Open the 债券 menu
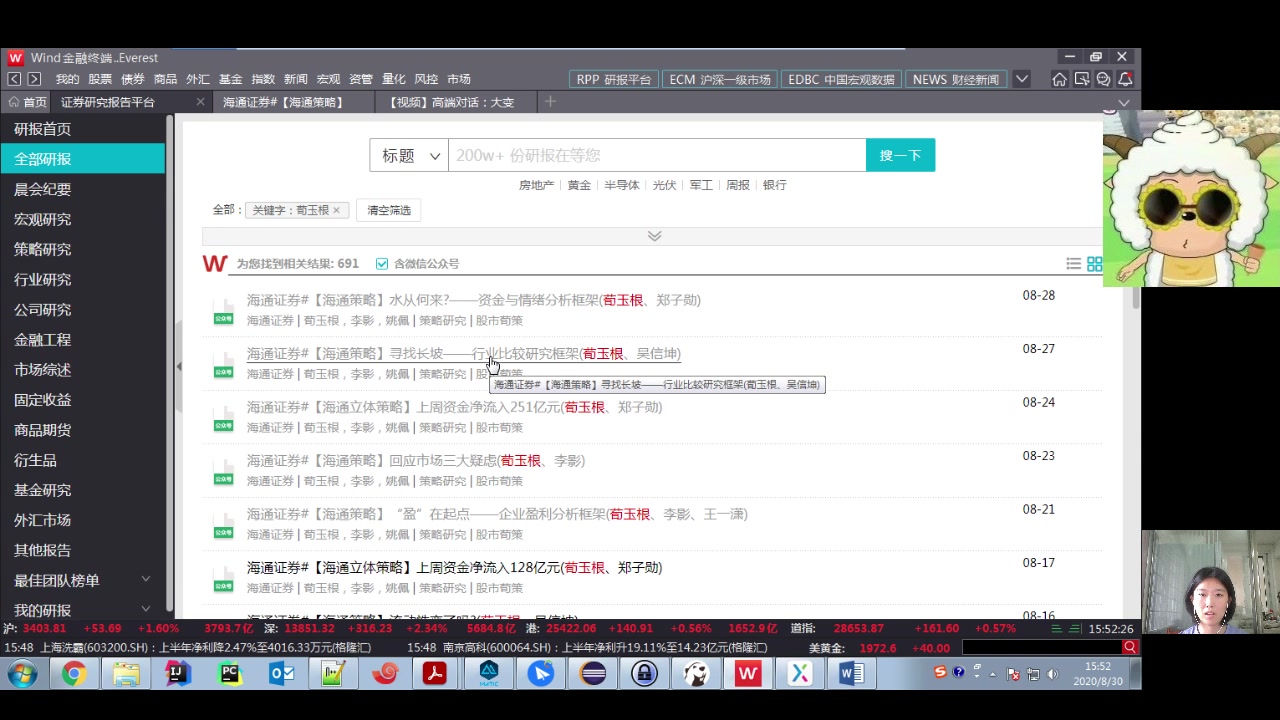The width and height of the screenshot is (1280, 720). tap(133, 79)
